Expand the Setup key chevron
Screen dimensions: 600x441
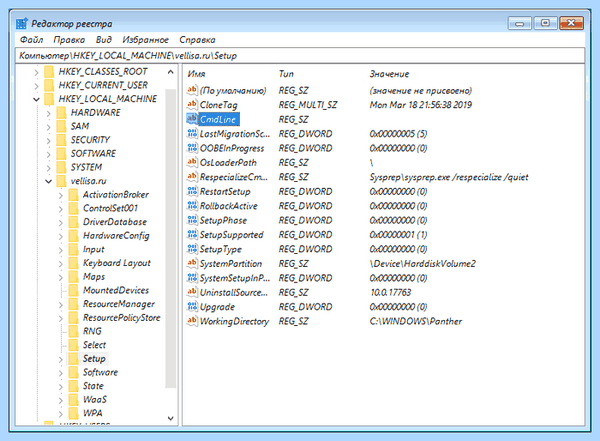pyautogui.click(x=61, y=359)
